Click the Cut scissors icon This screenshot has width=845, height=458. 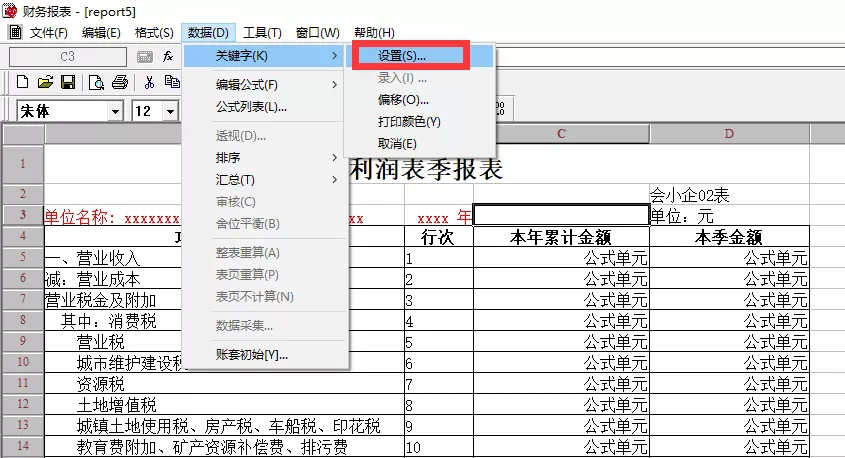click(149, 83)
